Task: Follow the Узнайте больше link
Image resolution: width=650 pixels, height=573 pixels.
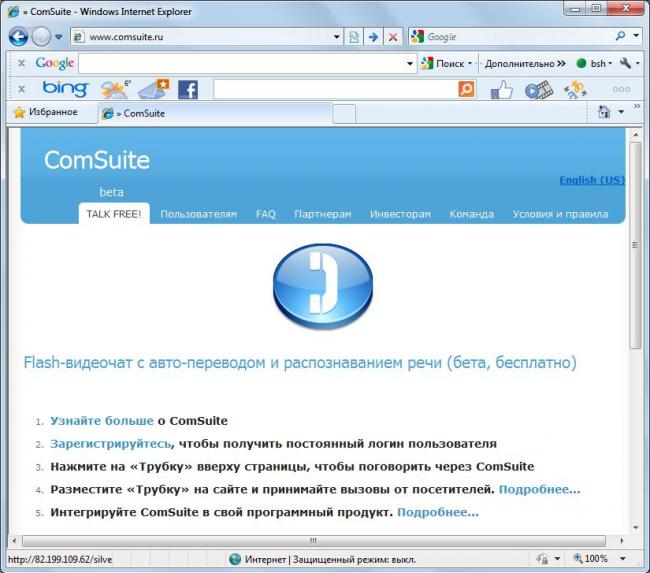Action: coord(102,421)
